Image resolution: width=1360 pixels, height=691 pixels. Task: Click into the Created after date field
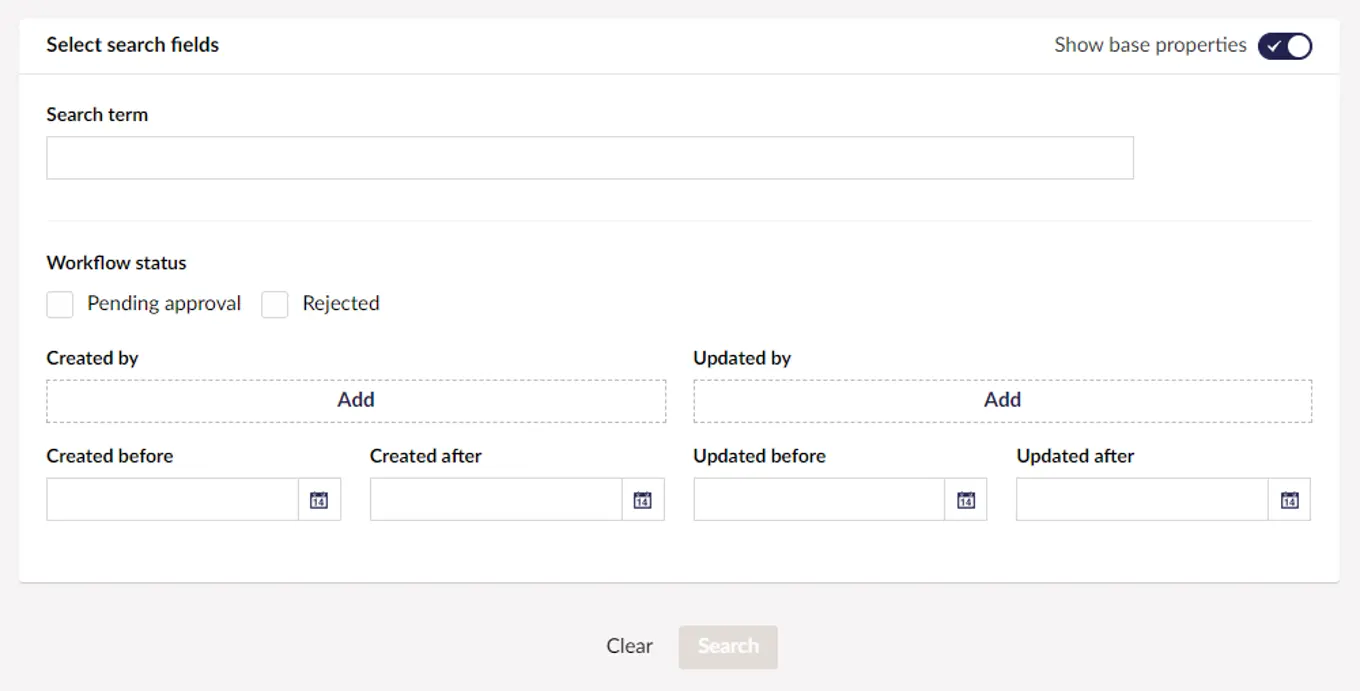(496, 500)
